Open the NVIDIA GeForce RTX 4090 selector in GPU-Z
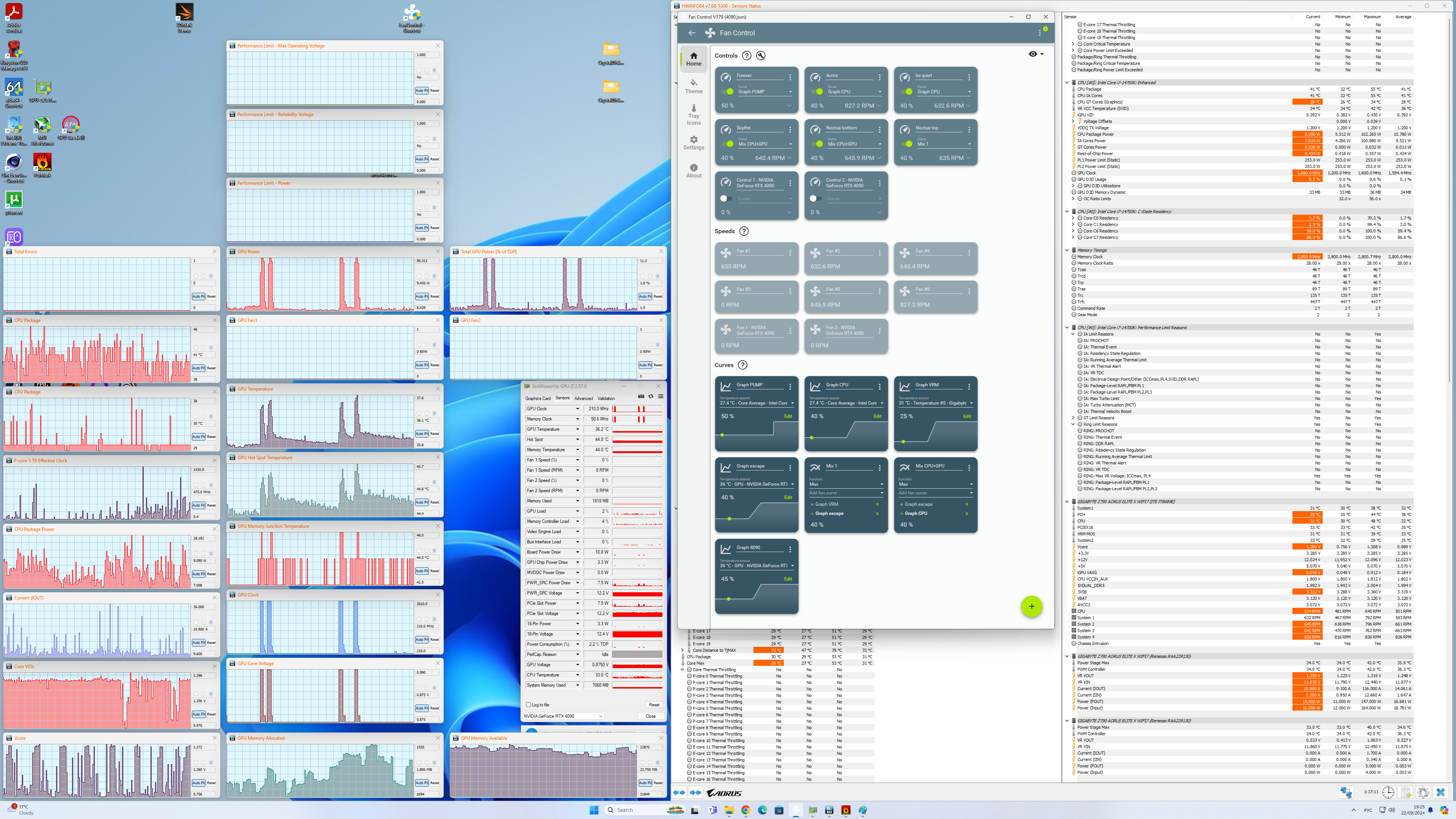1456x819 pixels. pos(563,716)
